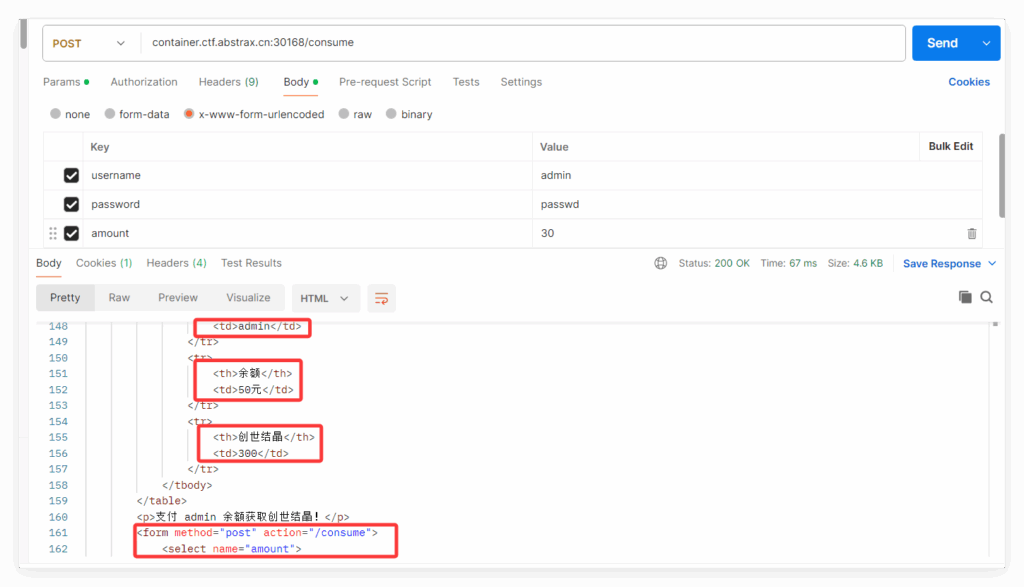Screen dimensions: 1024x587
Task: Switch to the Authorization tab
Action: tap(144, 82)
